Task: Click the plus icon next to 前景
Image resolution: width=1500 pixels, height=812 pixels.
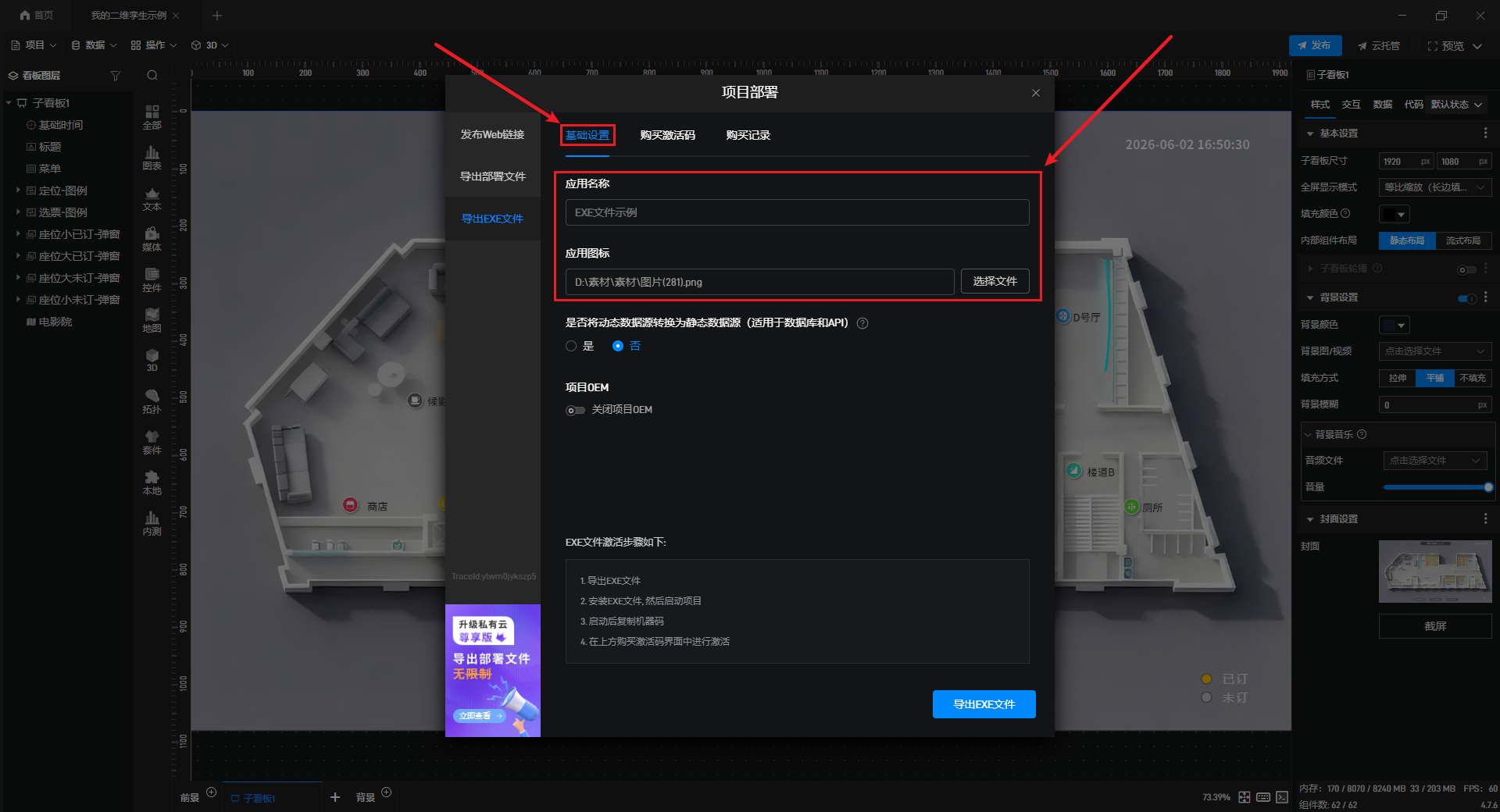Action: pyautogui.click(x=211, y=792)
